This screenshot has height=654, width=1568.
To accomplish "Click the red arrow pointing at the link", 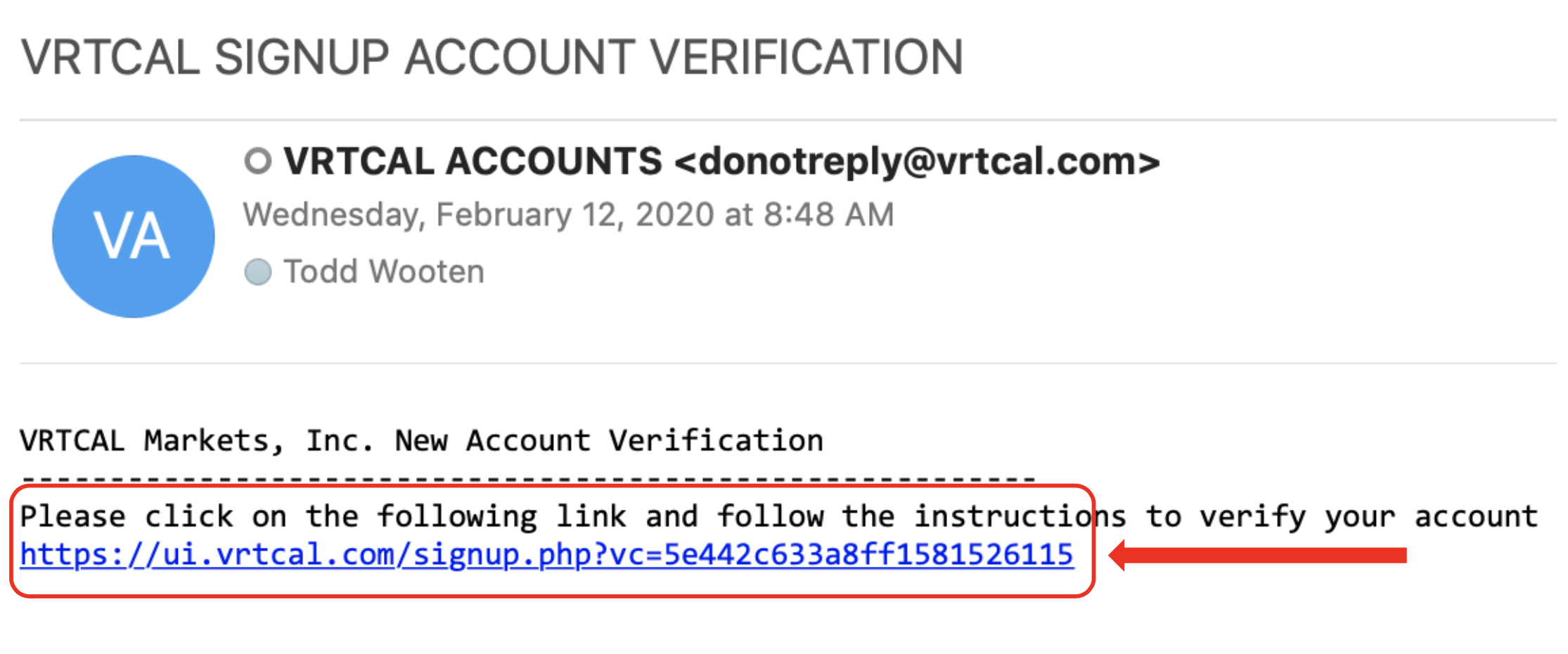I will pos(1257,556).
